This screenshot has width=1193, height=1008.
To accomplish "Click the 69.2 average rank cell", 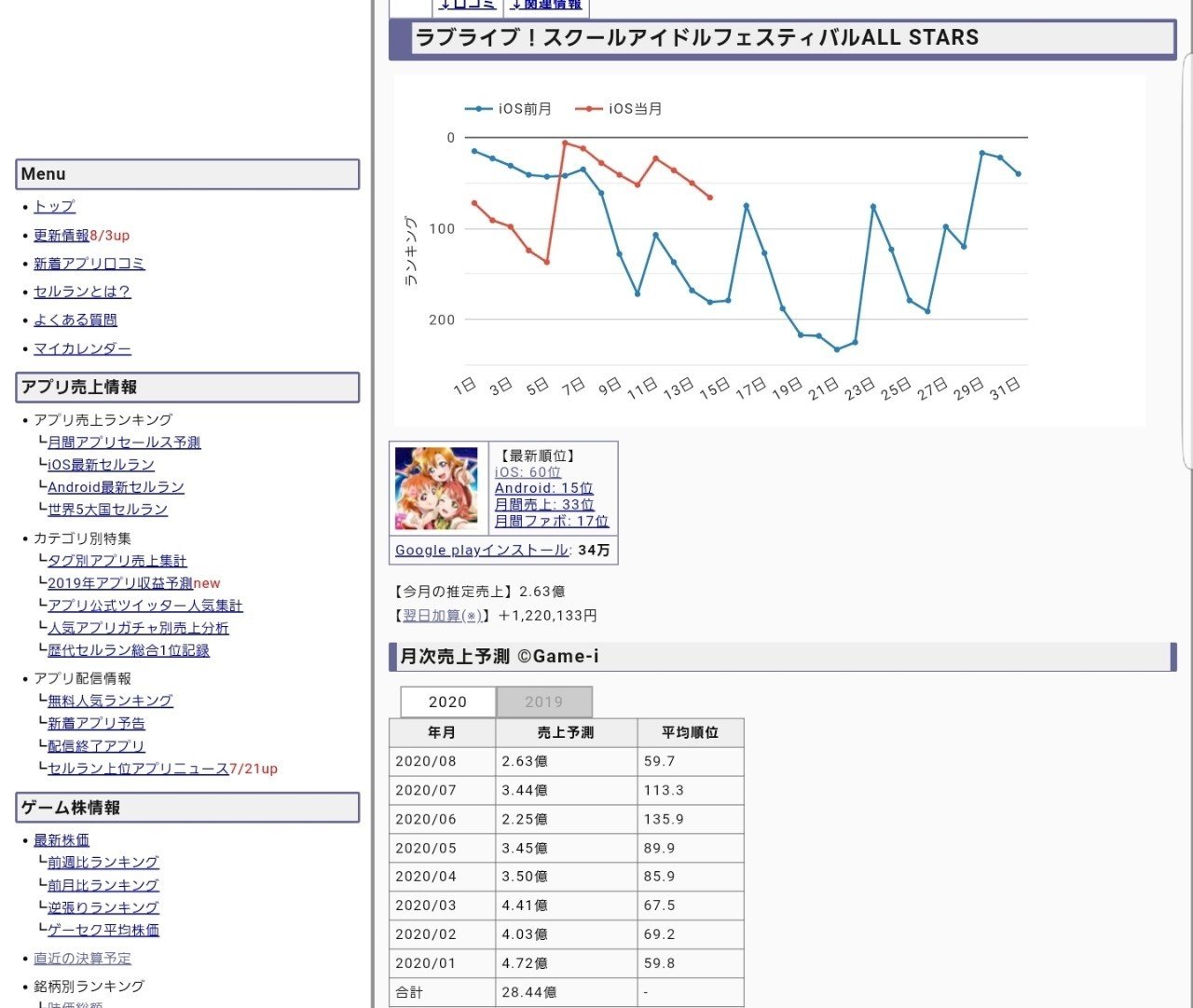I will click(691, 934).
